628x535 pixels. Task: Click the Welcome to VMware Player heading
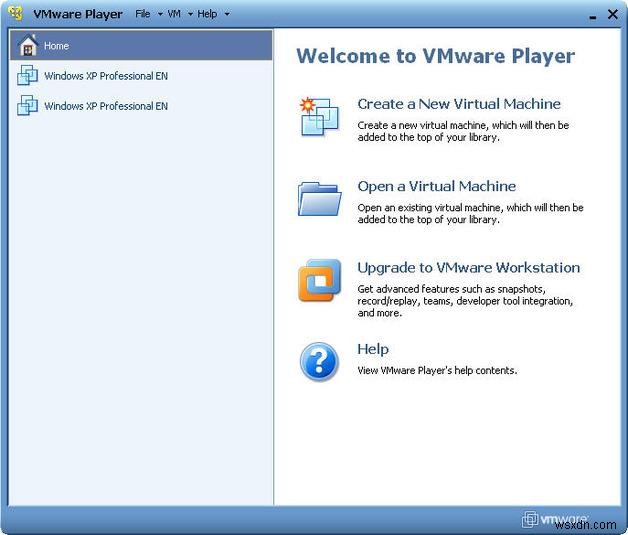pyautogui.click(x=436, y=56)
